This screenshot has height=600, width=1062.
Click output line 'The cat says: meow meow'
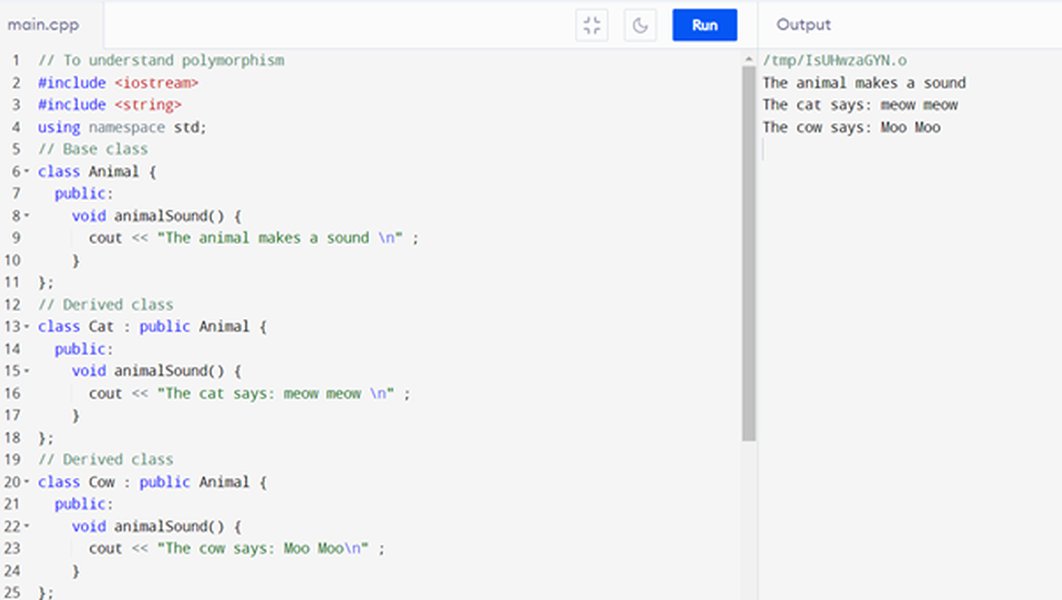click(x=860, y=105)
